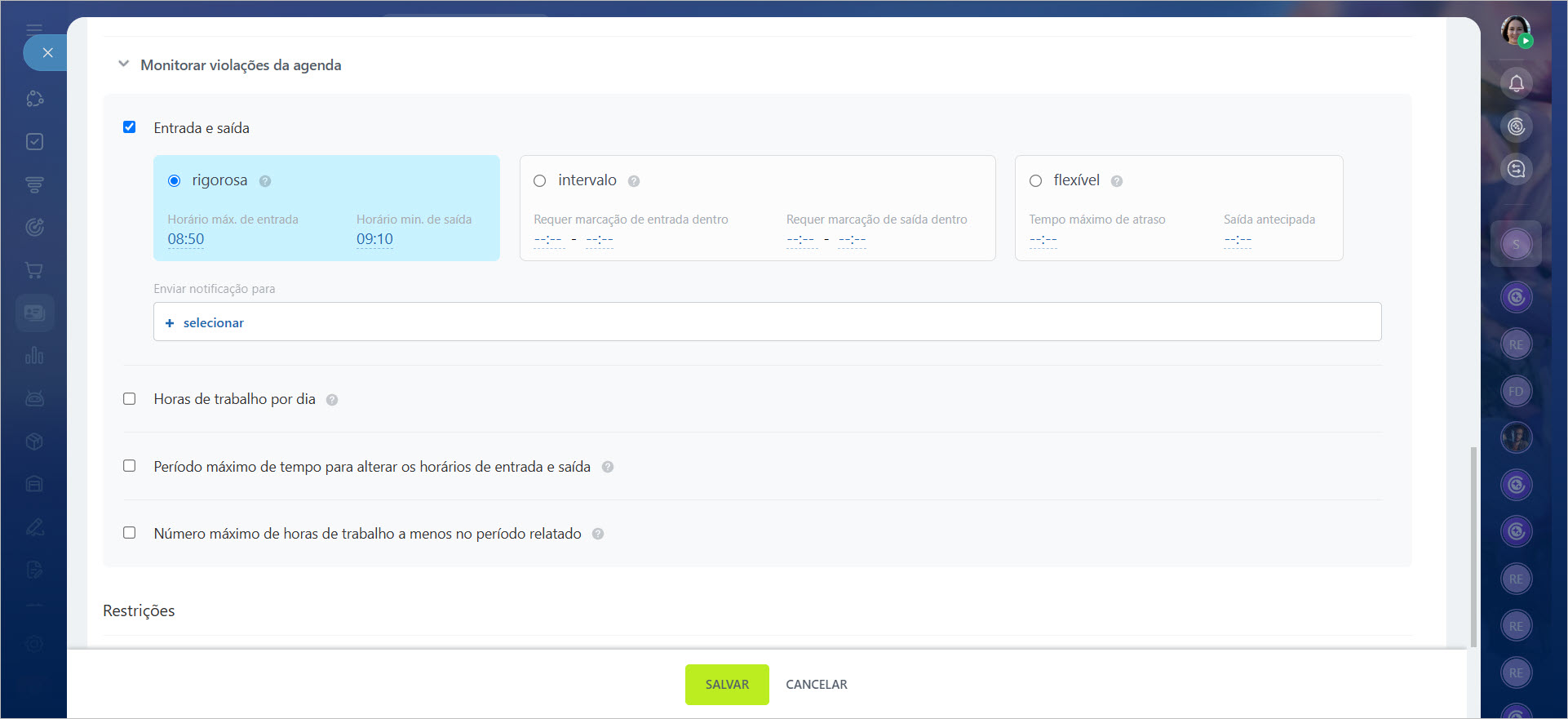The width and height of the screenshot is (1568, 719).
Task: Click the SALVAR button
Action: point(726,685)
